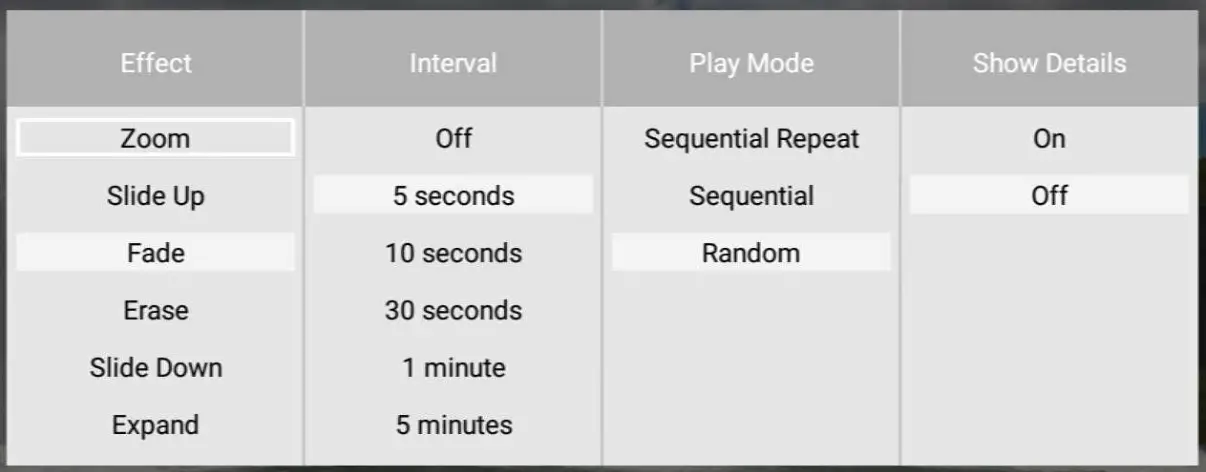Viewport: 1206px width, 472px height.
Task: Select the 5 minutes interval
Action: 453,424
